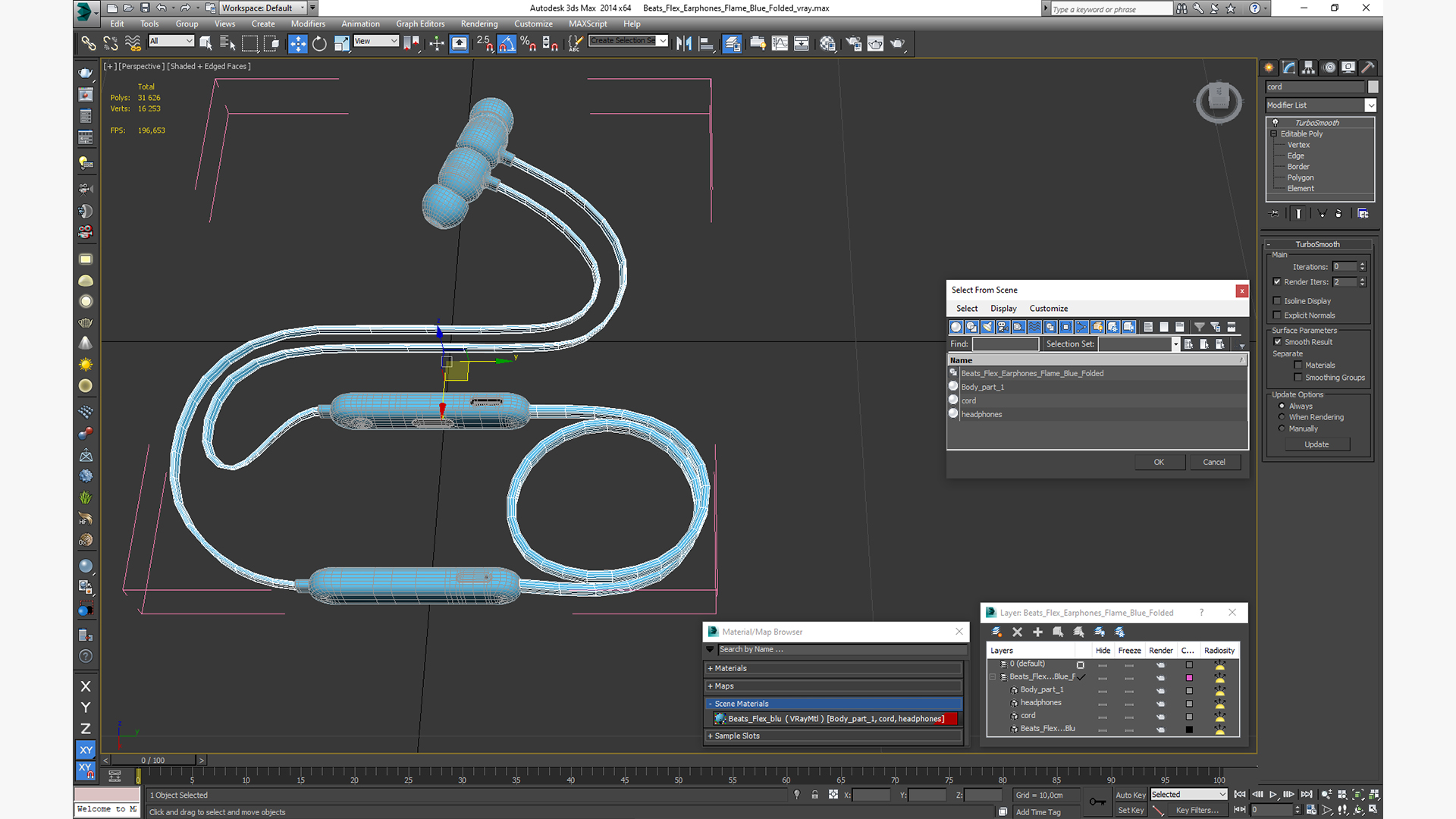Viewport: 1456px width, 819px height.
Task: Click the Mirror tool icon
Action: [683, 44]
